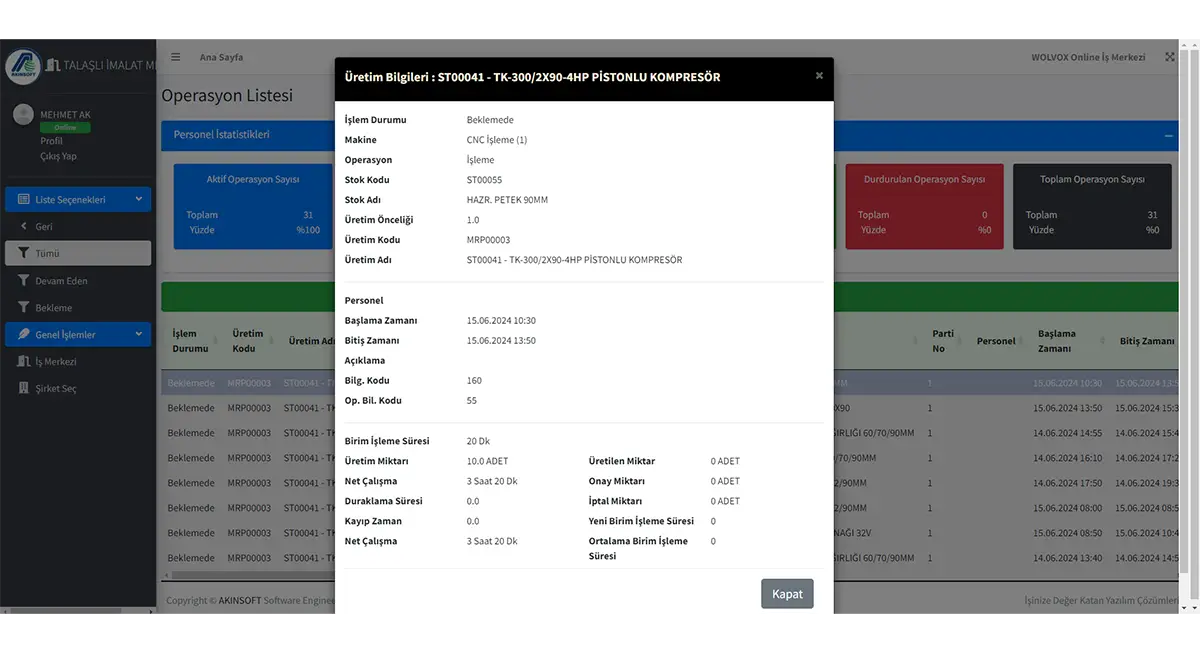Click the funnel icon next to Bekleme
This screenshot has height=653, width=1200.
click(24, 307)
